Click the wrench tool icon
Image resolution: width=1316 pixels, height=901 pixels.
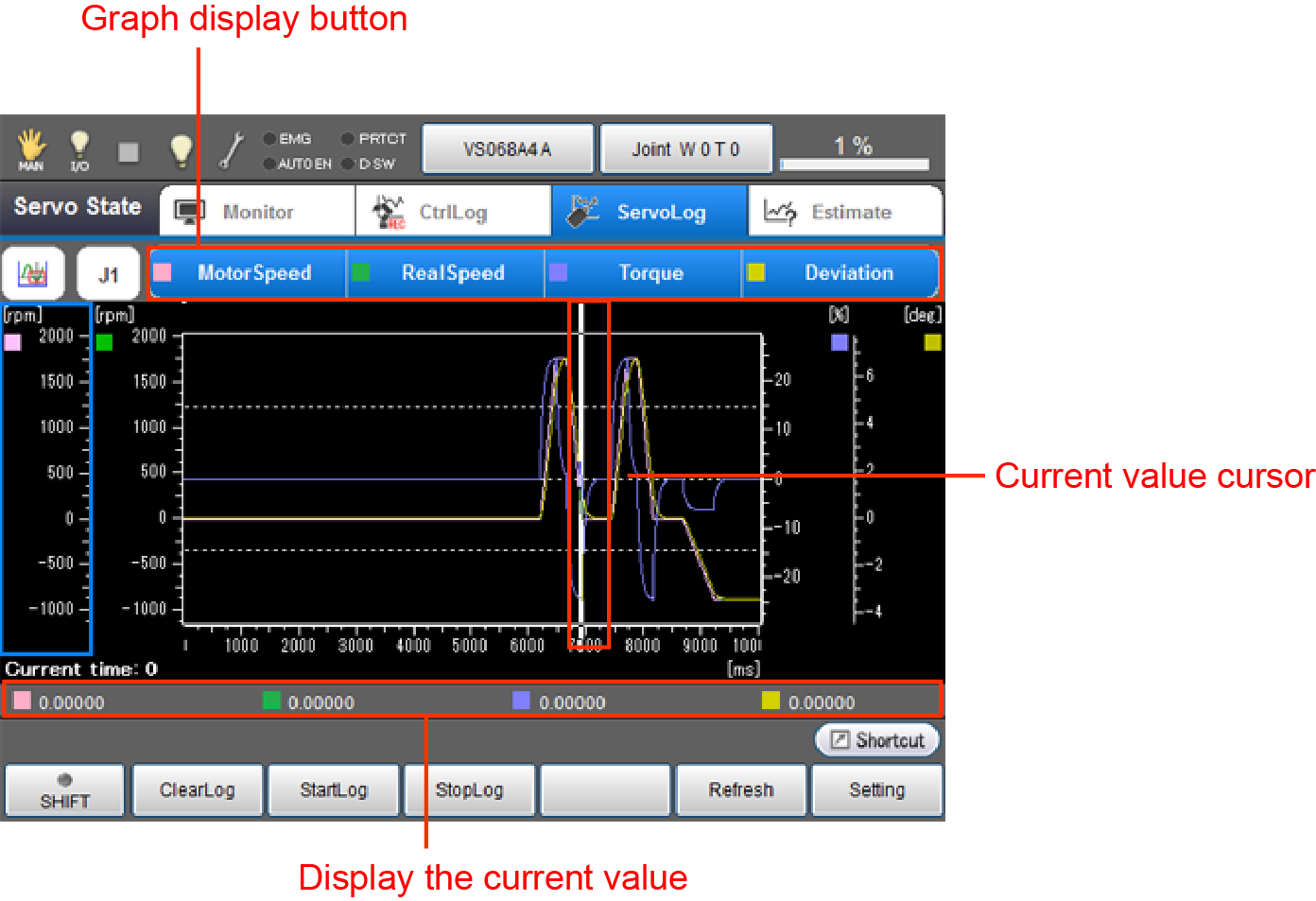pos(232,150)
